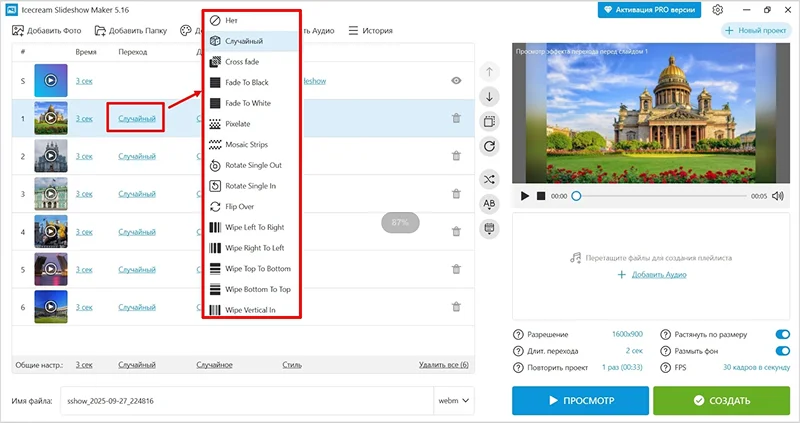Open transition dropdown for slide 4

tap(137, 232)
